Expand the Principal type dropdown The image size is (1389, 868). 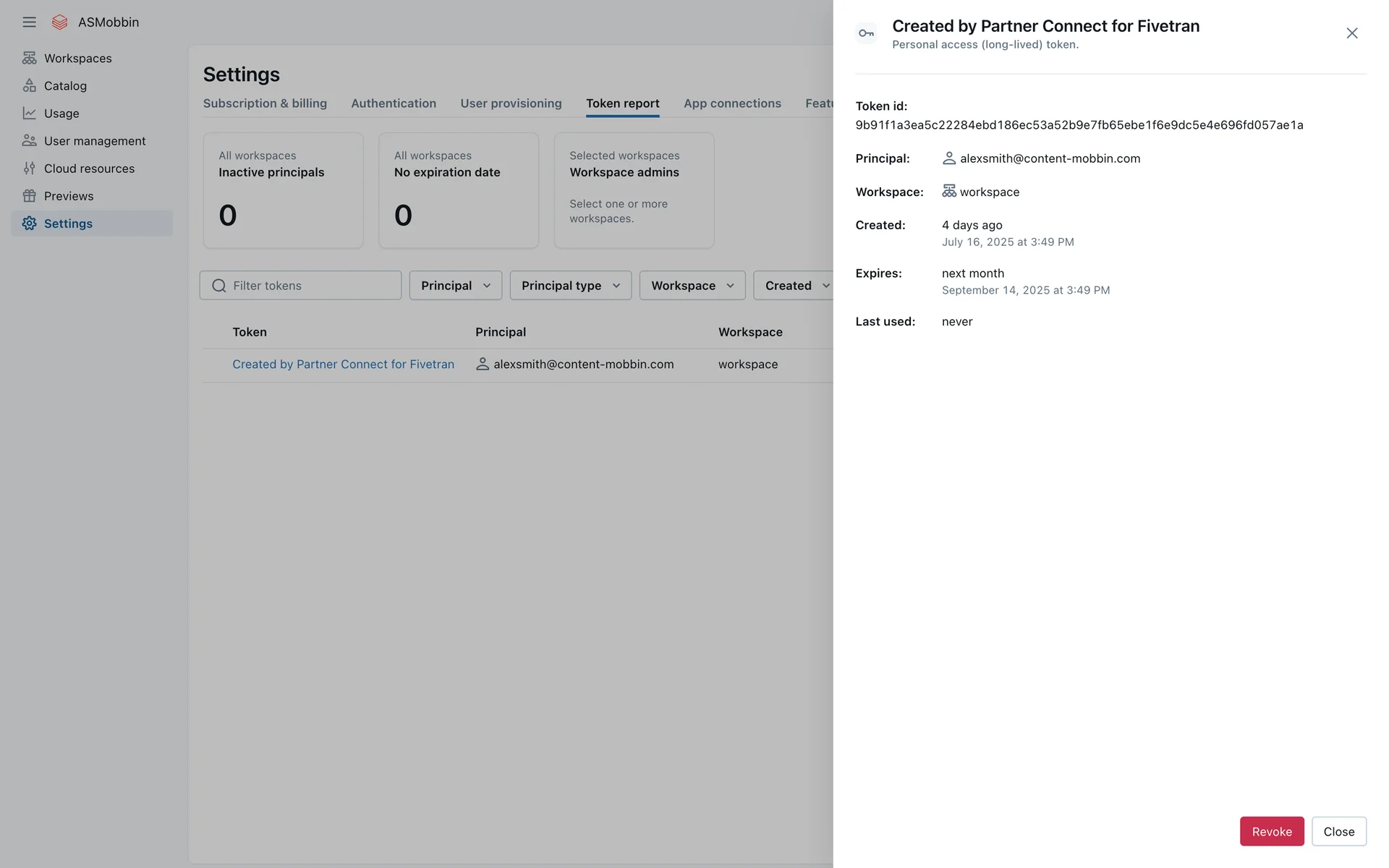(570, 286)
